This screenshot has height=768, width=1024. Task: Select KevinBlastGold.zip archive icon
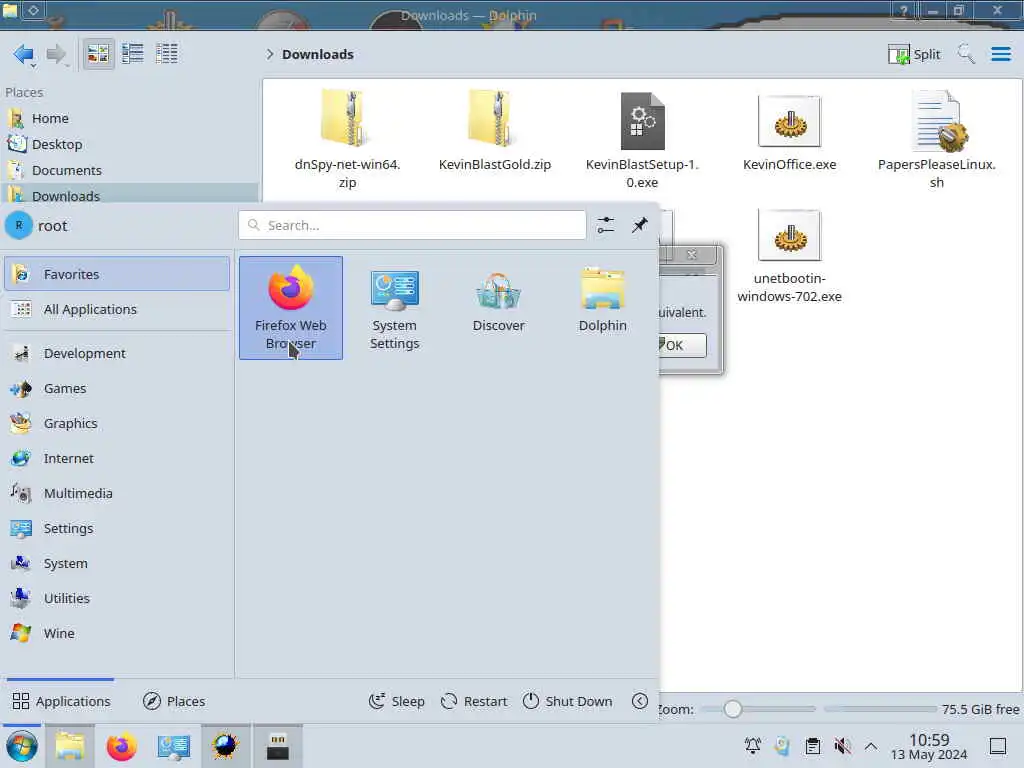pyautogui.click(x=494, y=119)
